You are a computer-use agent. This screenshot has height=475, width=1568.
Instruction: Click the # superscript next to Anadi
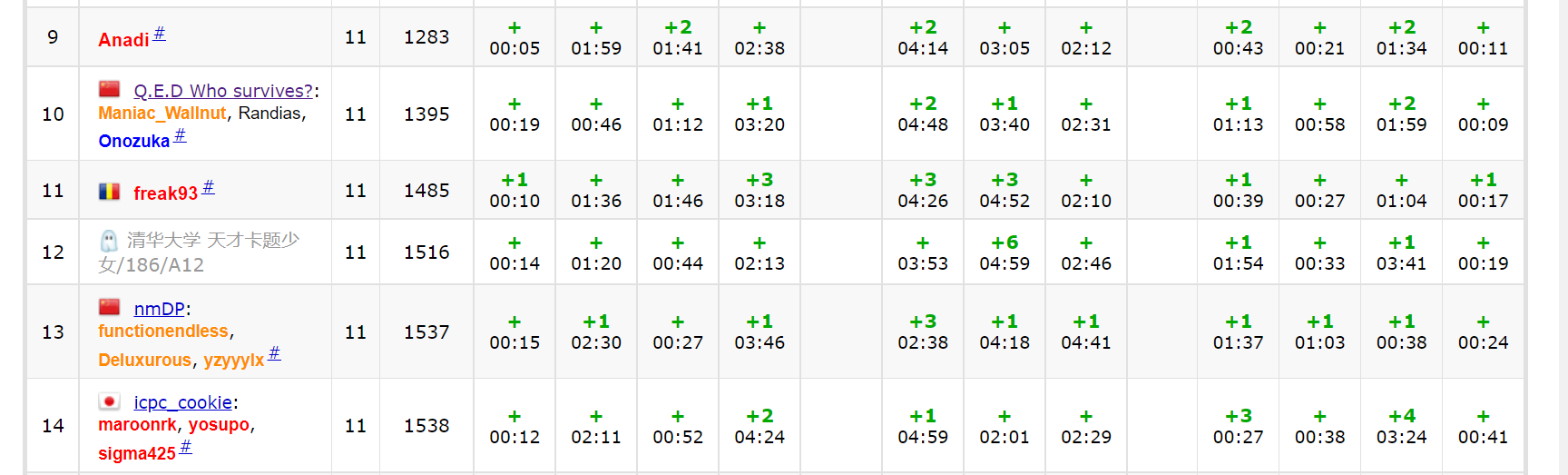(x=160, y=34)
